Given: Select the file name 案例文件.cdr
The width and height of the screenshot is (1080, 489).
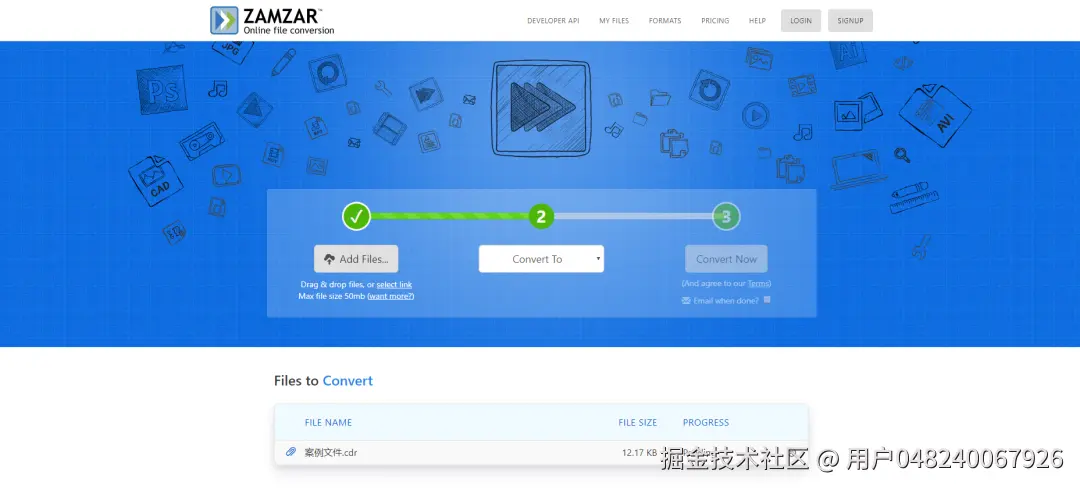Looking at the screenshot, I should [x=331, y=452].
